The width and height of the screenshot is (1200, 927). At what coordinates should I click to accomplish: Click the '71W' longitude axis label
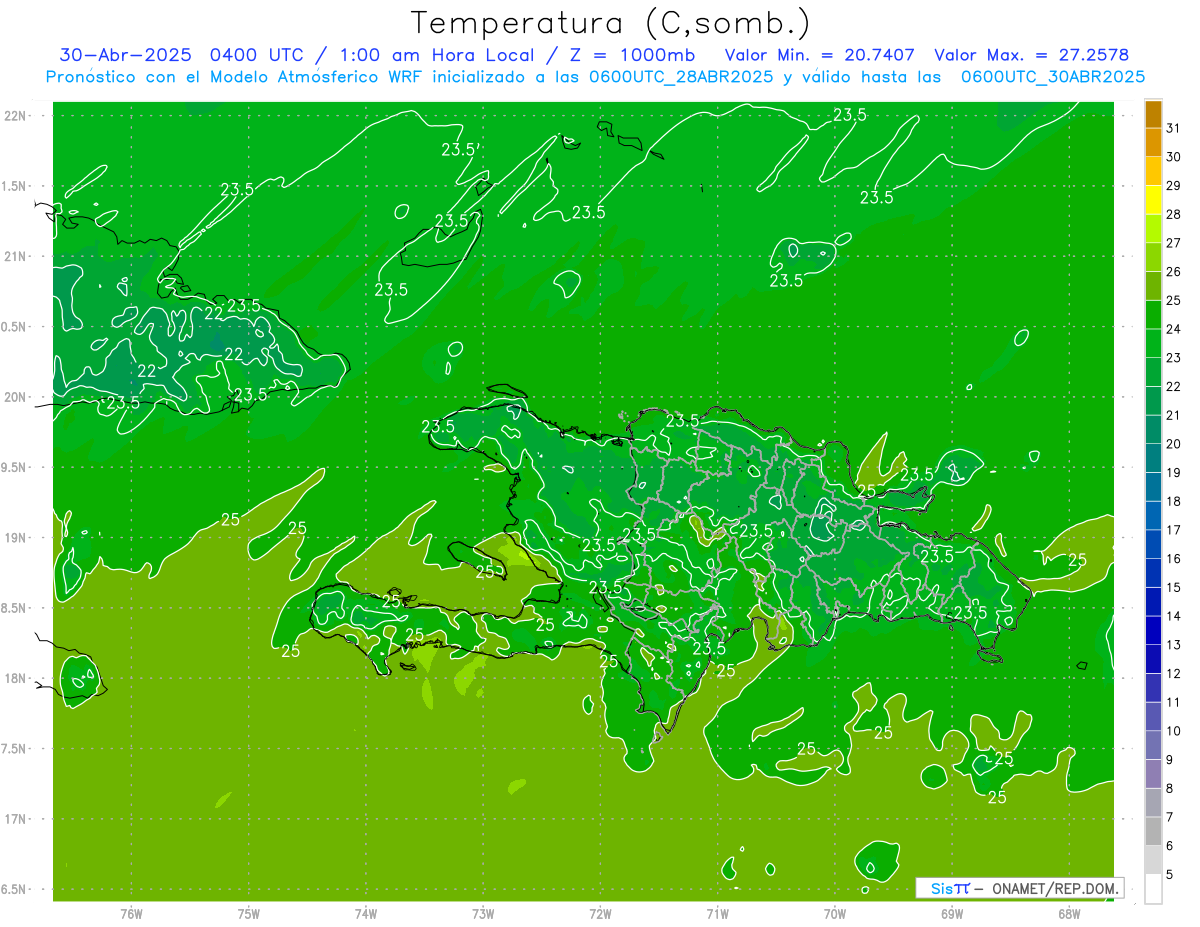pos(717,913)
